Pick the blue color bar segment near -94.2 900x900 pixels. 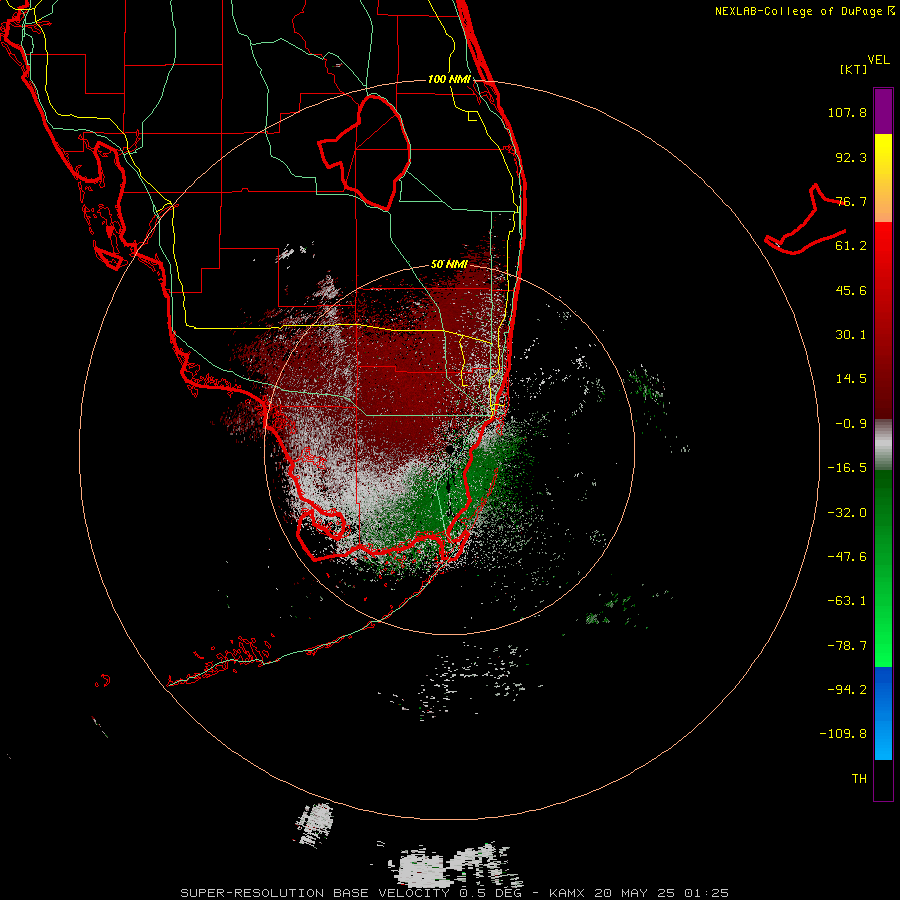(883, 713)
